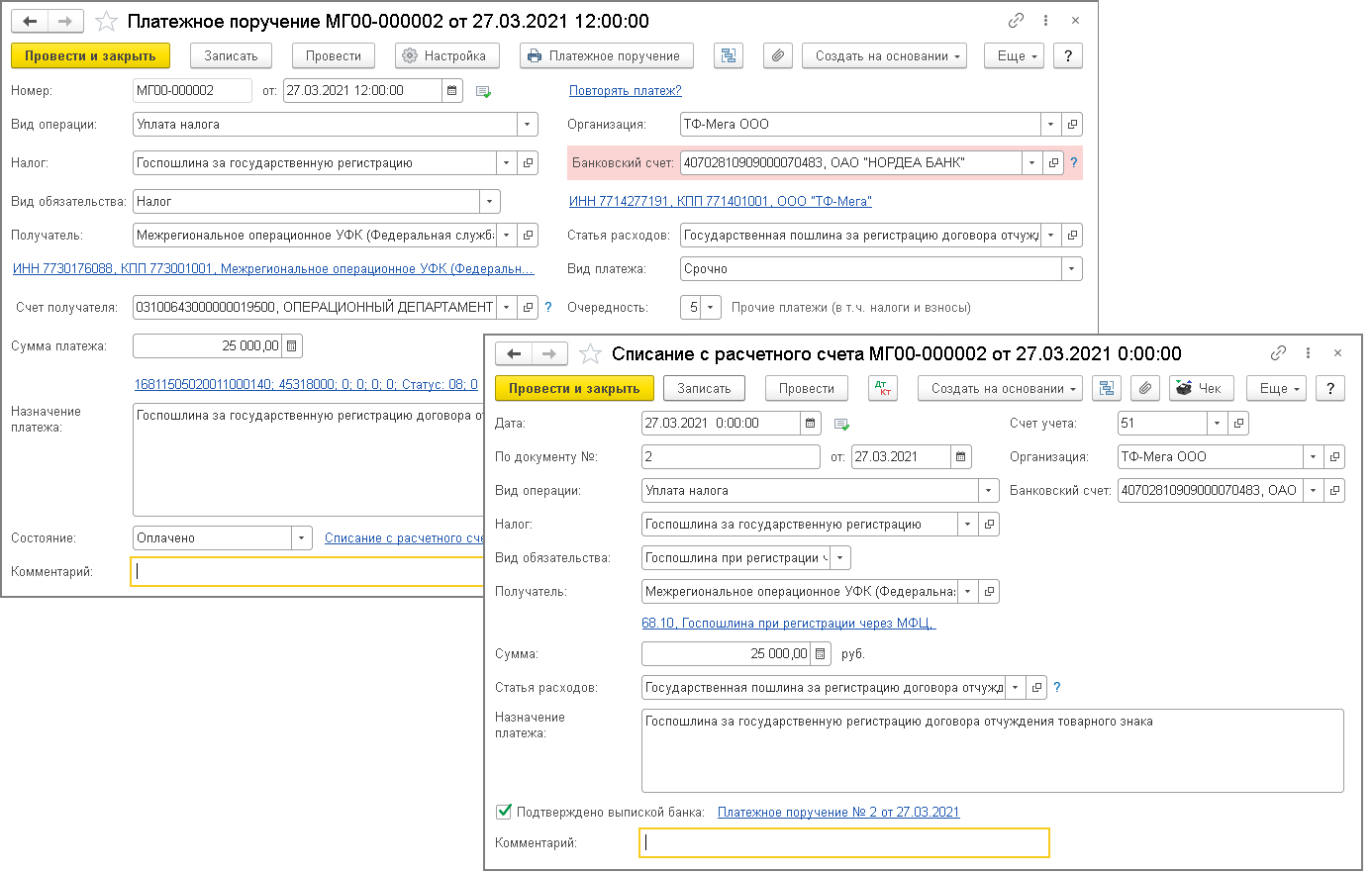1372x873 pixels.
Task: Copy link icon in Платежное поручение title bar
Action: click(x=1016, y=21)
